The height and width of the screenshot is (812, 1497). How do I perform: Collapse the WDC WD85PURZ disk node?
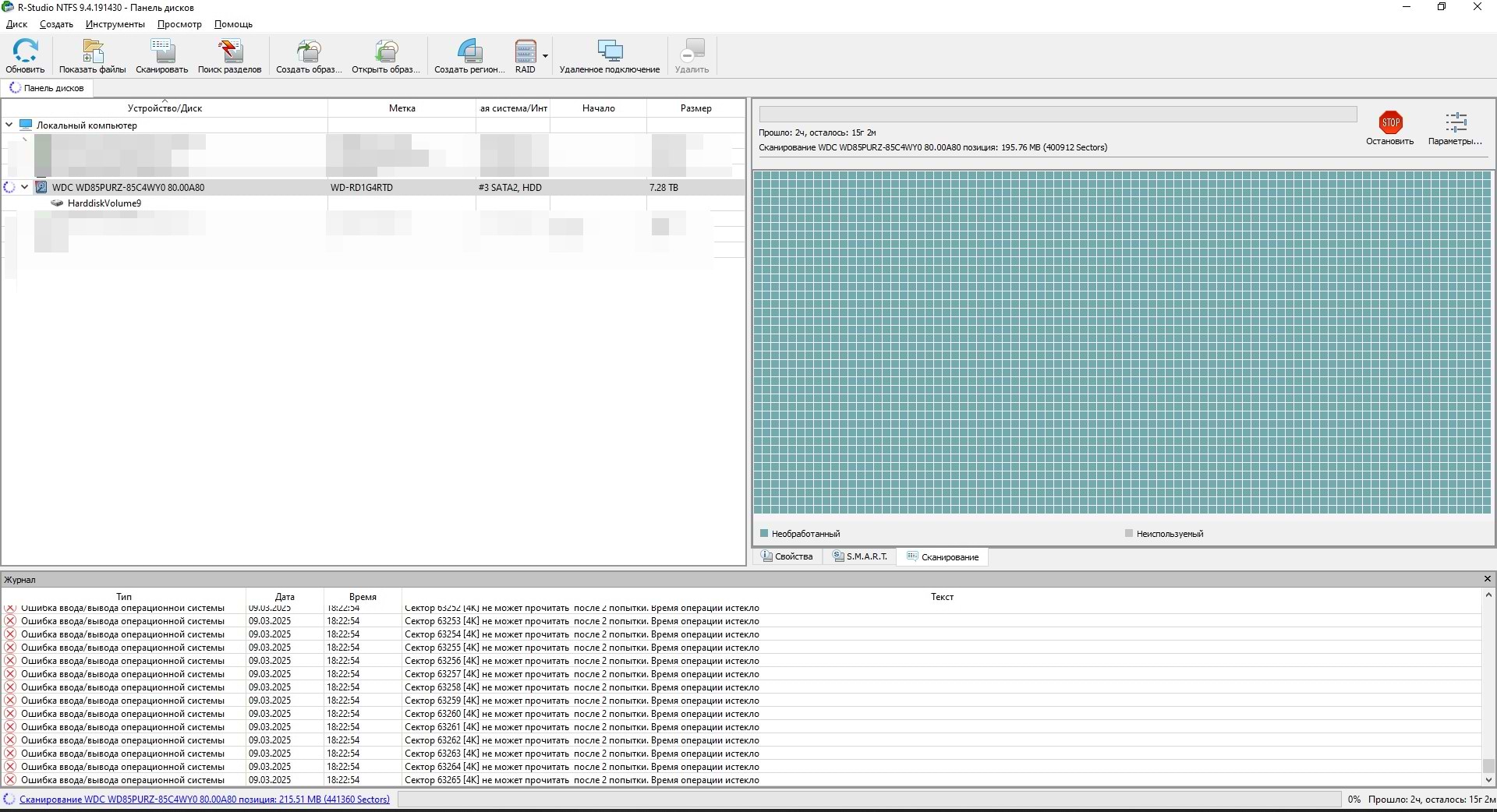pos(25,187)
